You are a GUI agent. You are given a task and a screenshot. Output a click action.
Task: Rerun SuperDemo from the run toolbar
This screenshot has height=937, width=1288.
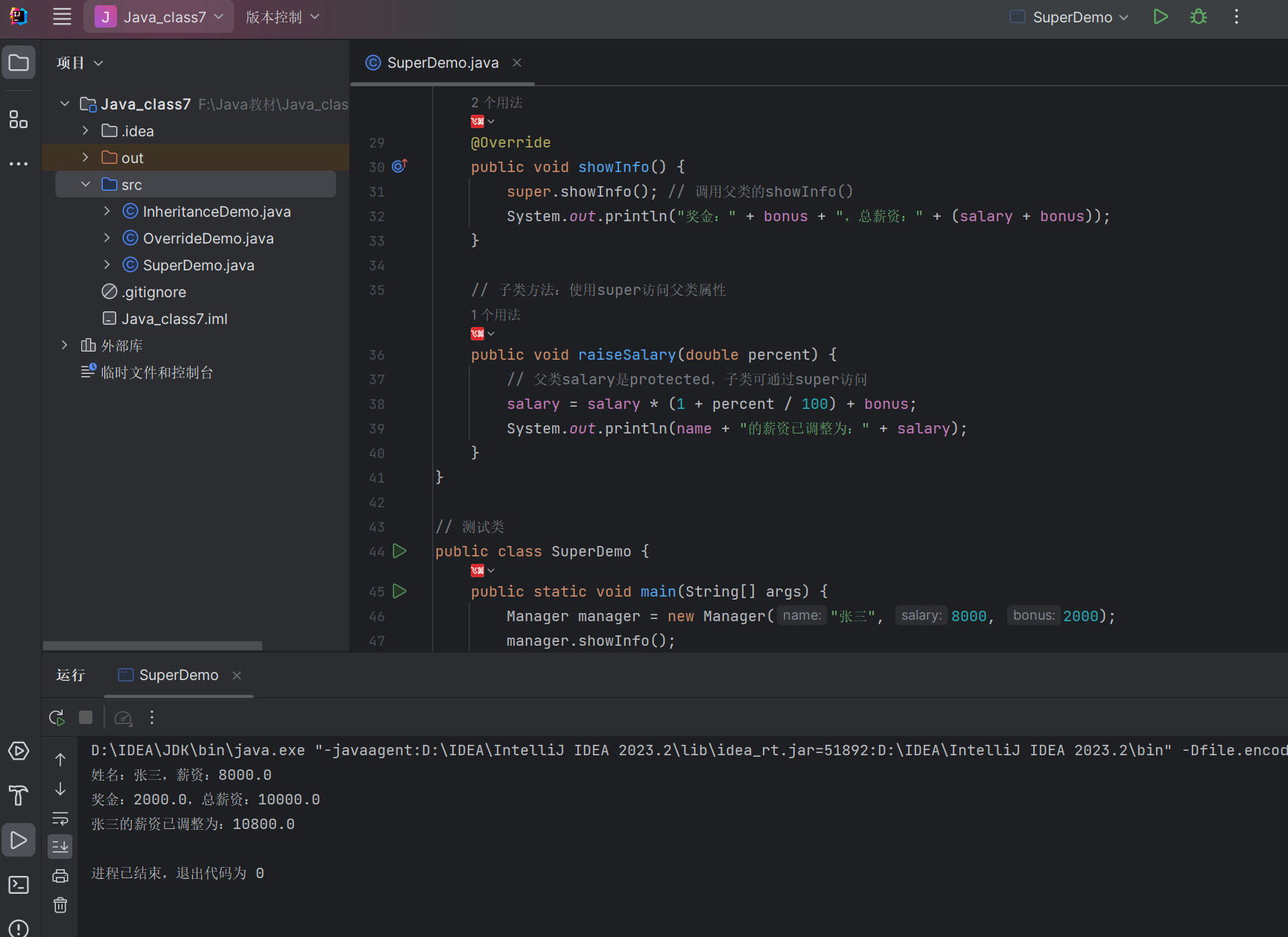(57, 717)
